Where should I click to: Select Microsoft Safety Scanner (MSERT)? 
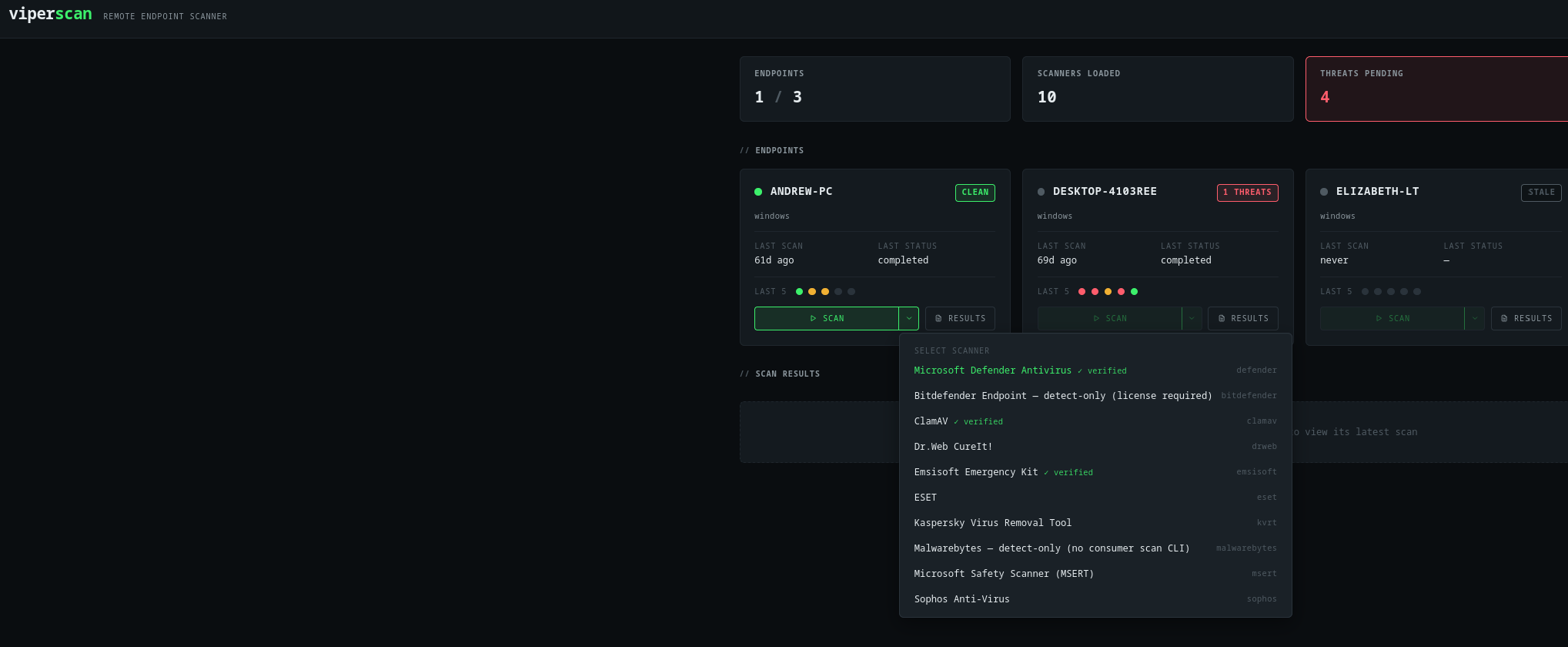tap(1095, 574)
